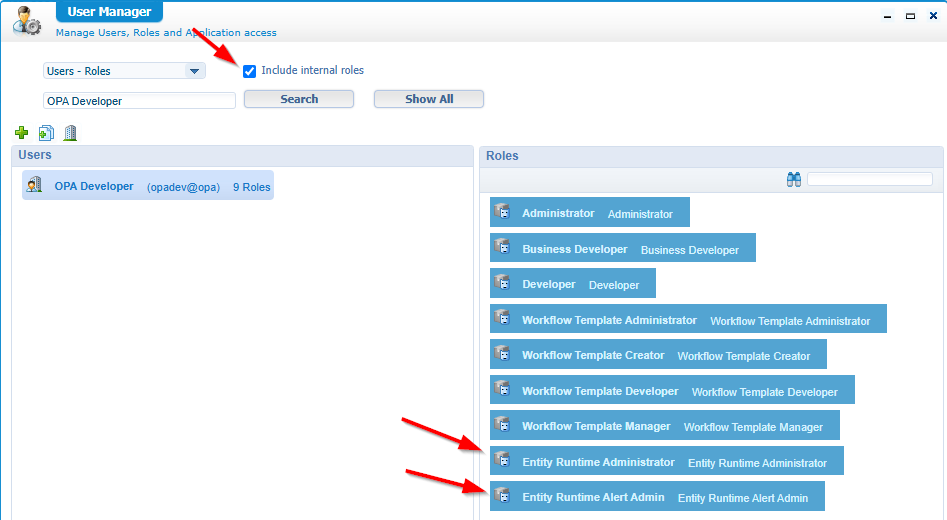The width and height of the screenshot is (947, 520).
Task: Focus the Roles panel filter field
Action: coord(869,180)
